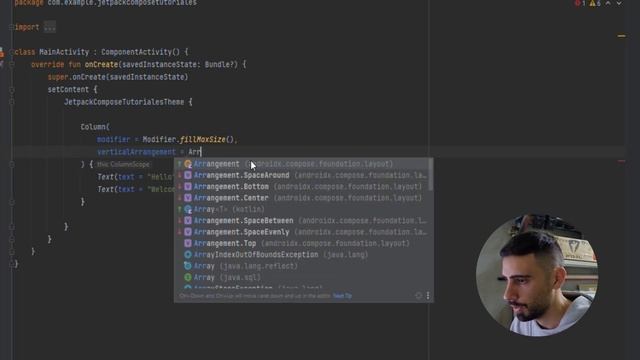Click the lightbulb icon in completion popup footer
The height and width of the screenshot is (360, 640).
pos(418,296)
